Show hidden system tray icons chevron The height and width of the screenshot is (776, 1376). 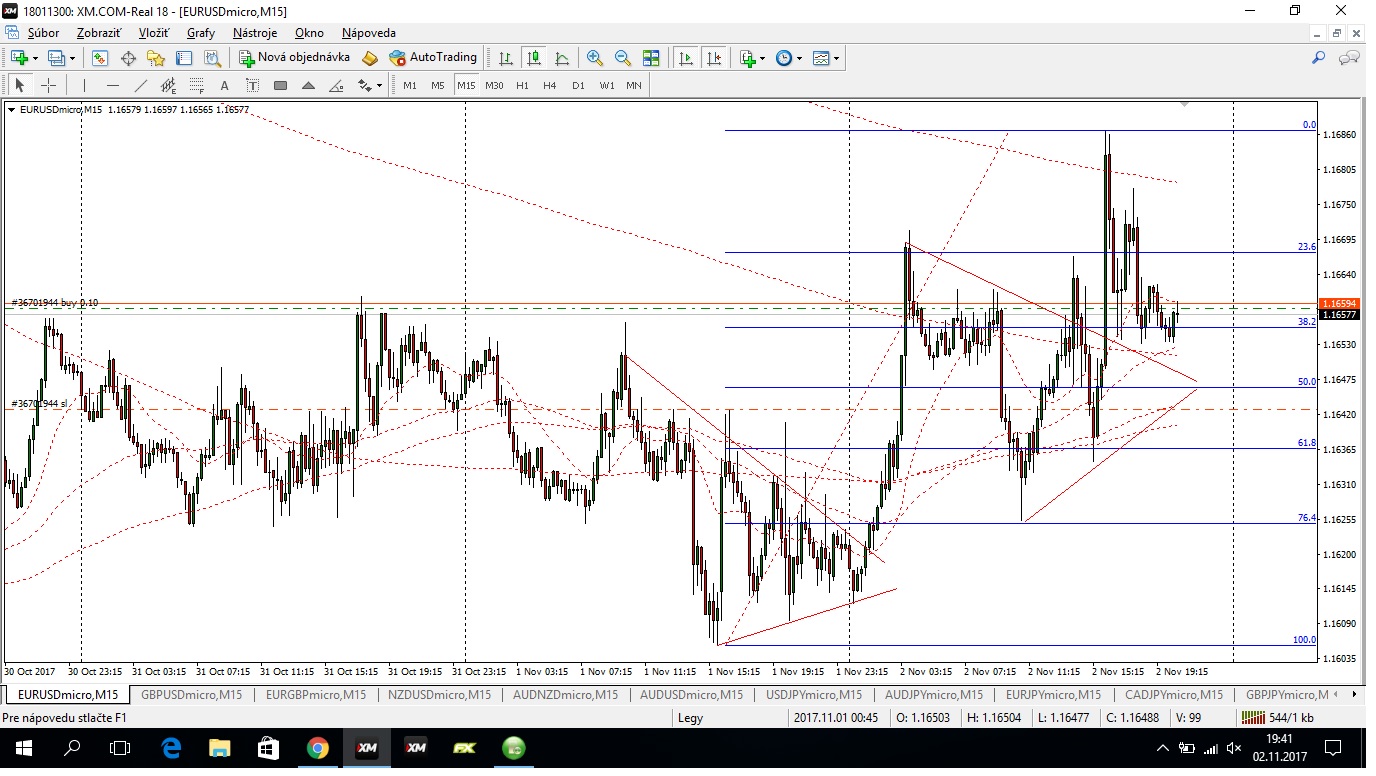point(1163,748)
